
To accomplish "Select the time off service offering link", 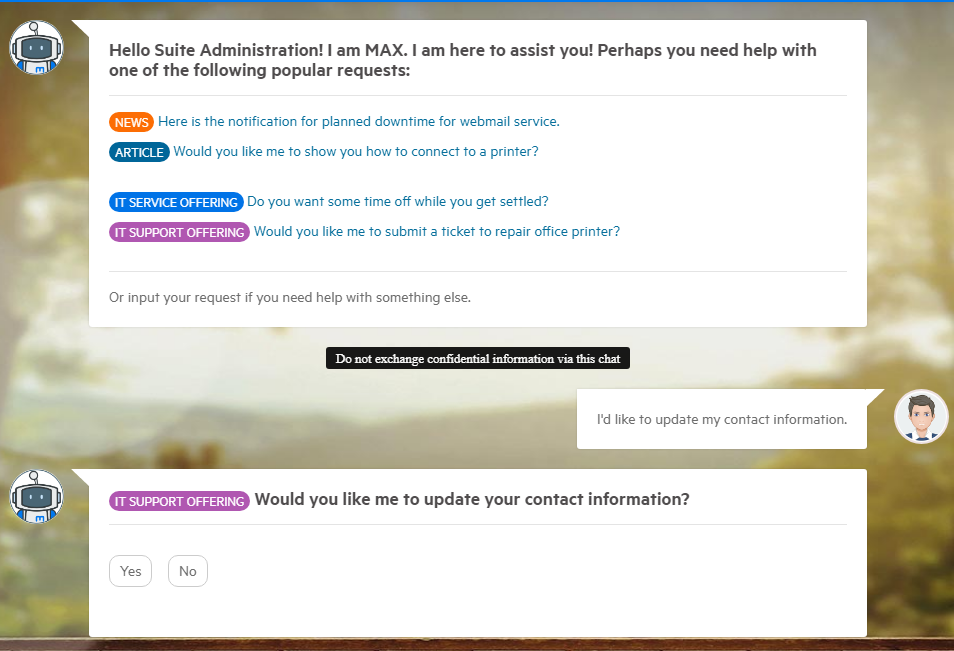I will pyautogui.click(x=398, y=201).
